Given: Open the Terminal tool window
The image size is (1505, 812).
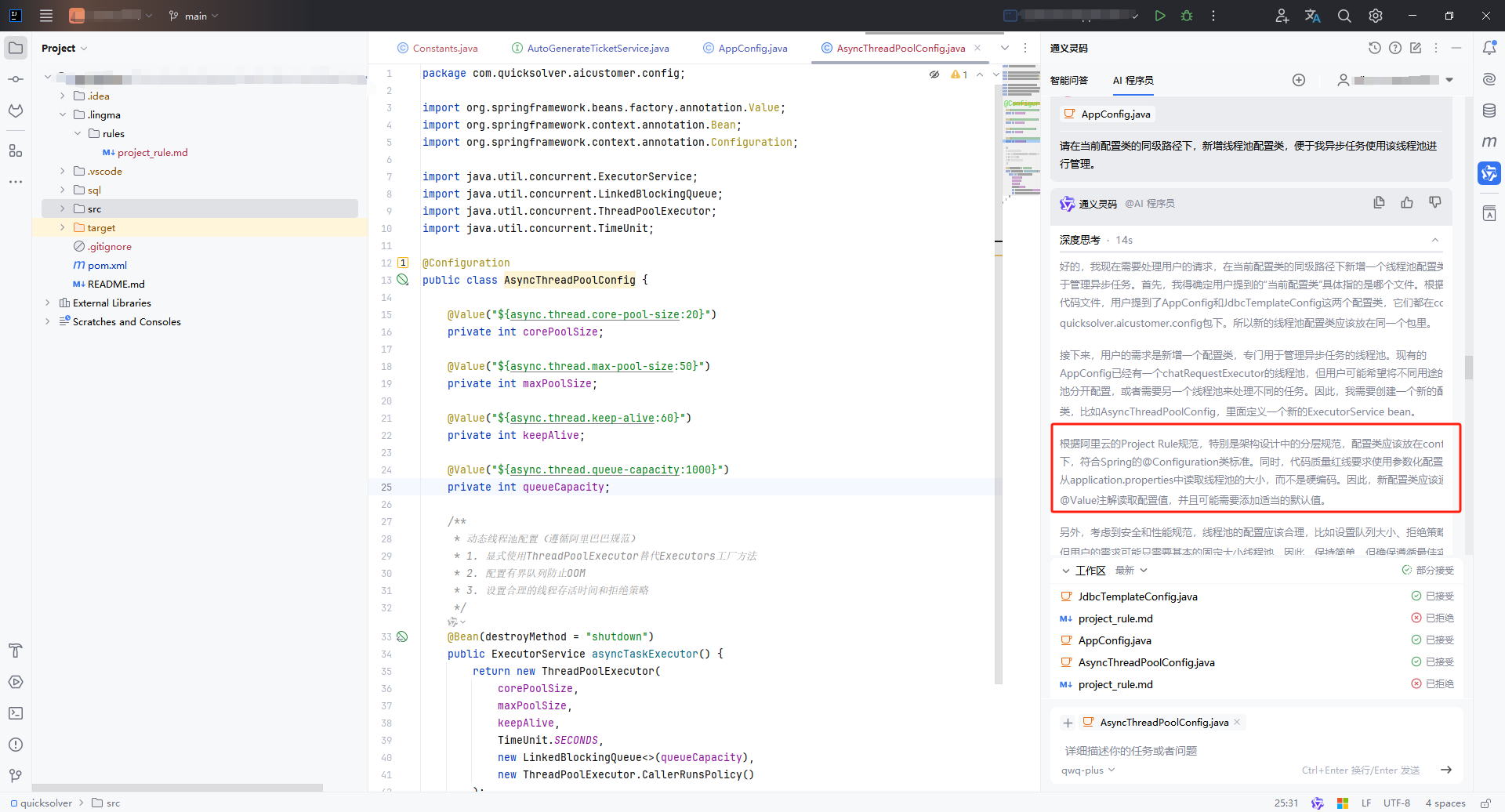Looking at the screenshot, I should click(16, 713).
